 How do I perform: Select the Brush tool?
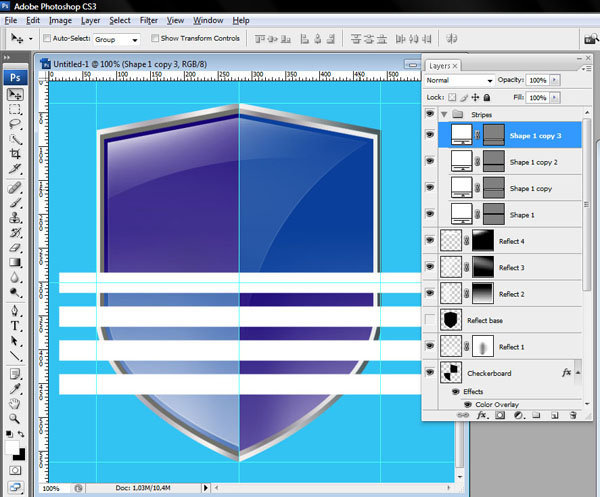click(15, 203)
